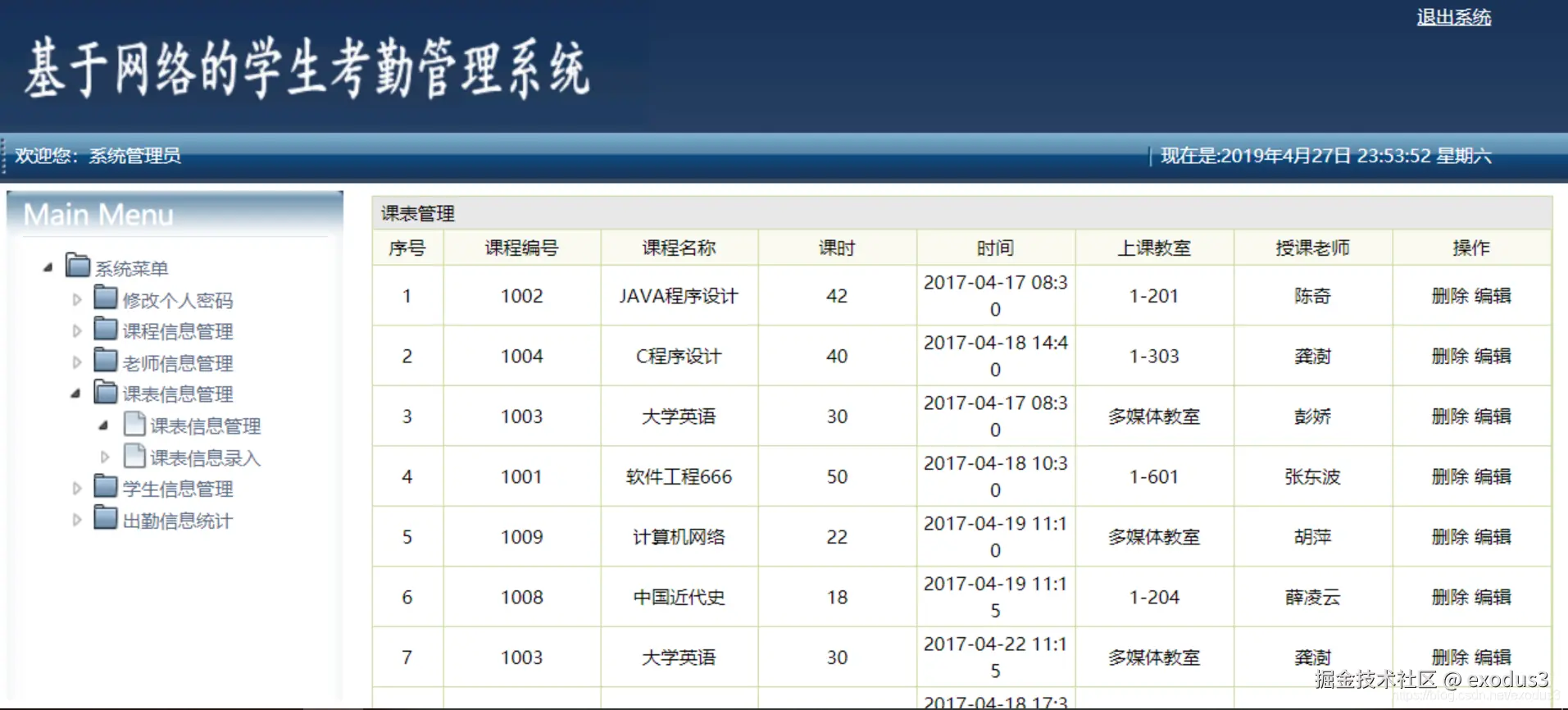Expand the 课程信息管理 node arrow
Viewport: 1568px width, 710px height.
77,331
